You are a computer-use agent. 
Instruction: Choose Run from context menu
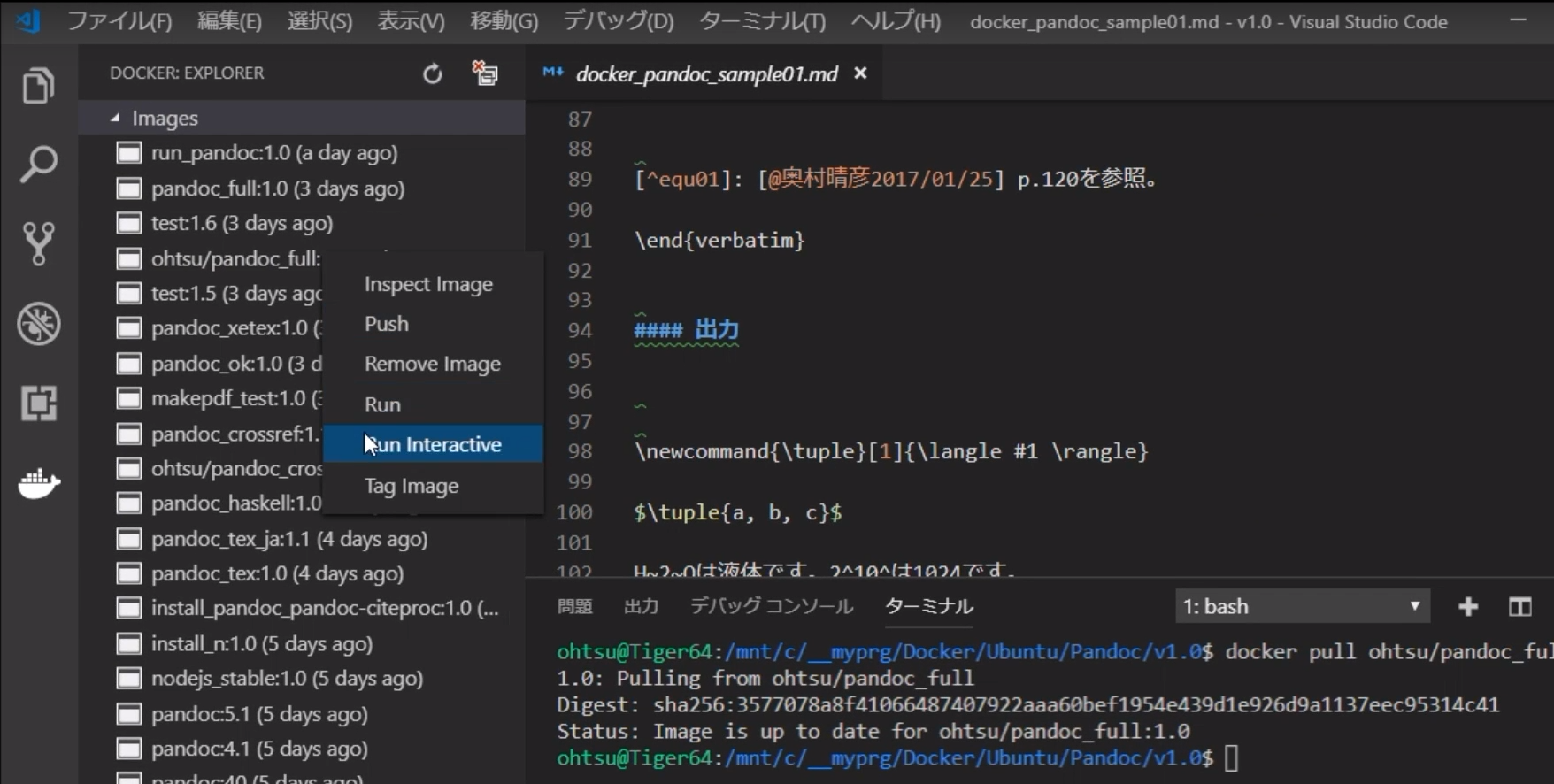coord(433,404)
